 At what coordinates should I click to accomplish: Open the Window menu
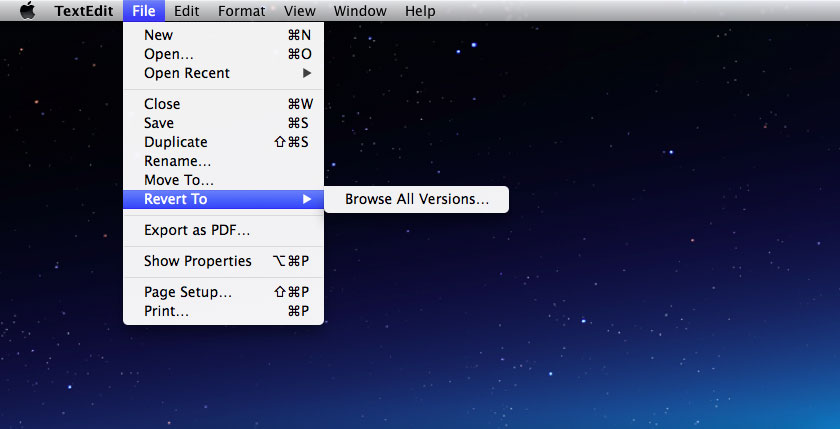(x=360, y=11)
